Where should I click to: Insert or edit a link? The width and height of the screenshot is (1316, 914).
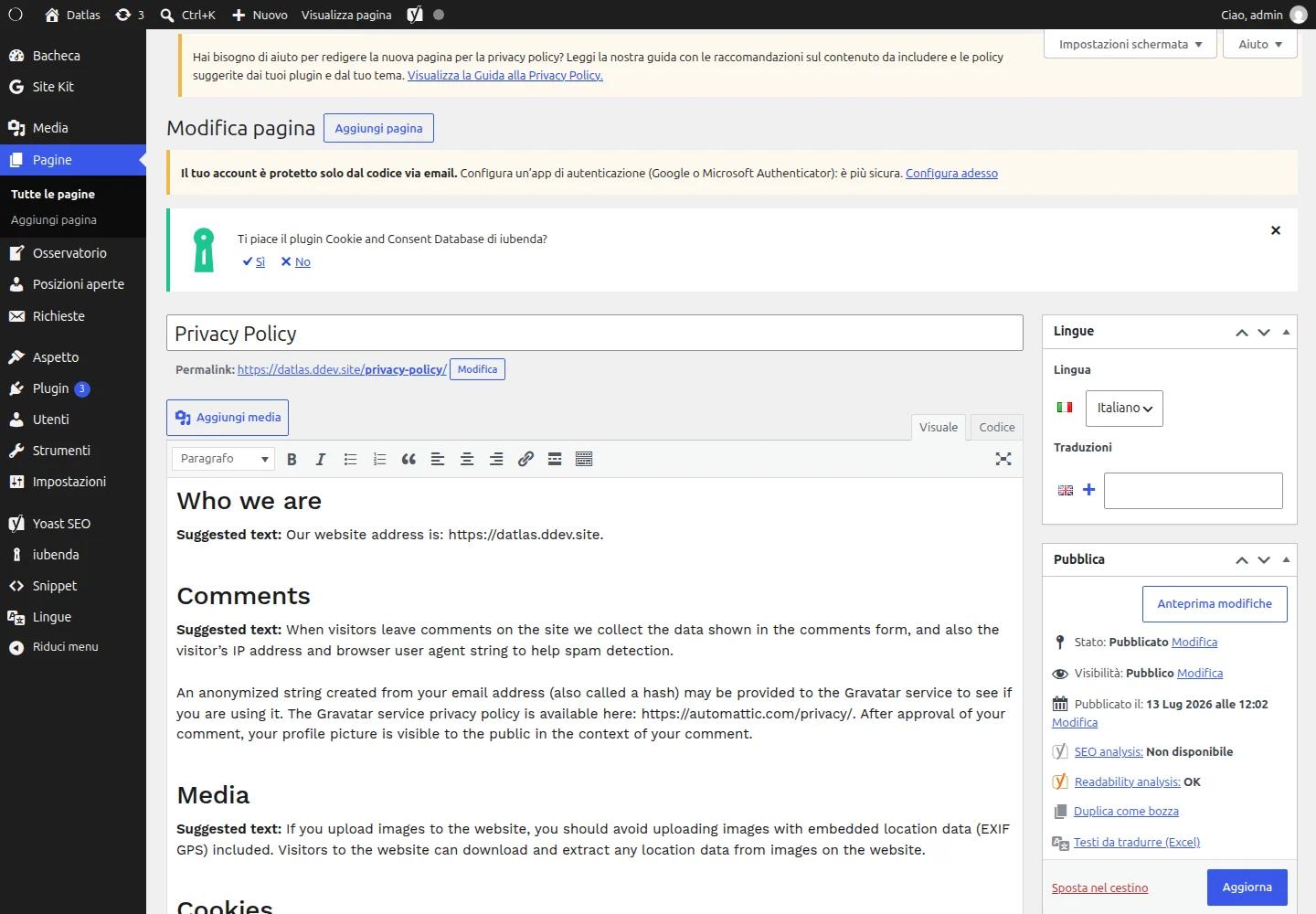point(525,459)
